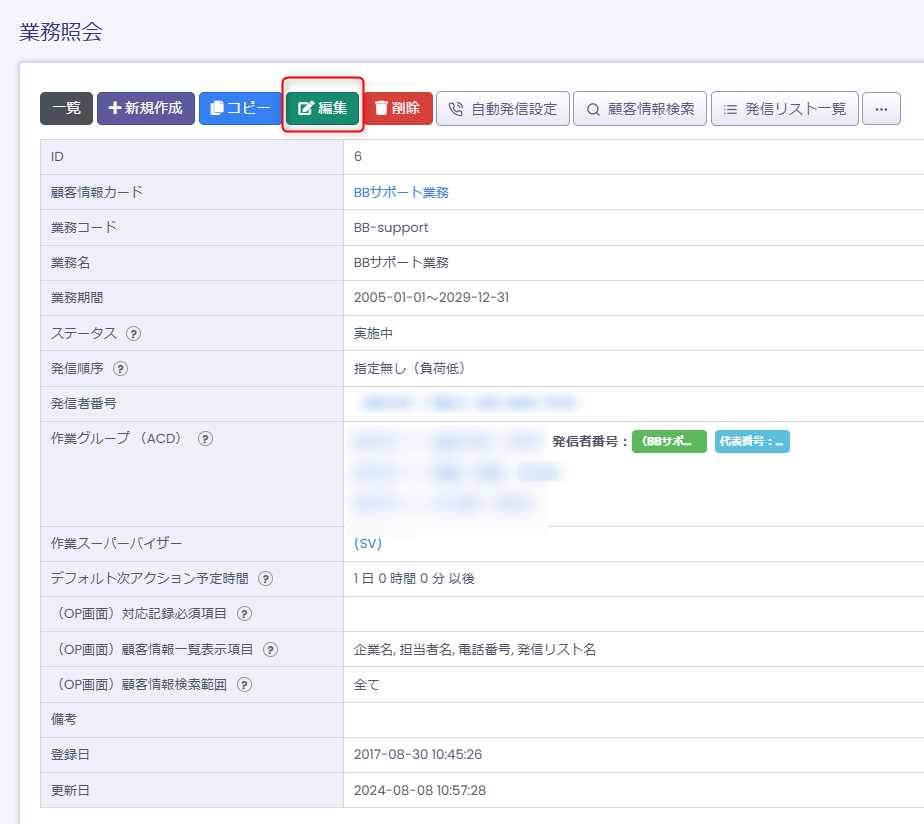Click the (SV) supervisor link
Image resolution: width=924 pixels, height=824 pixels.
(368, 543)
